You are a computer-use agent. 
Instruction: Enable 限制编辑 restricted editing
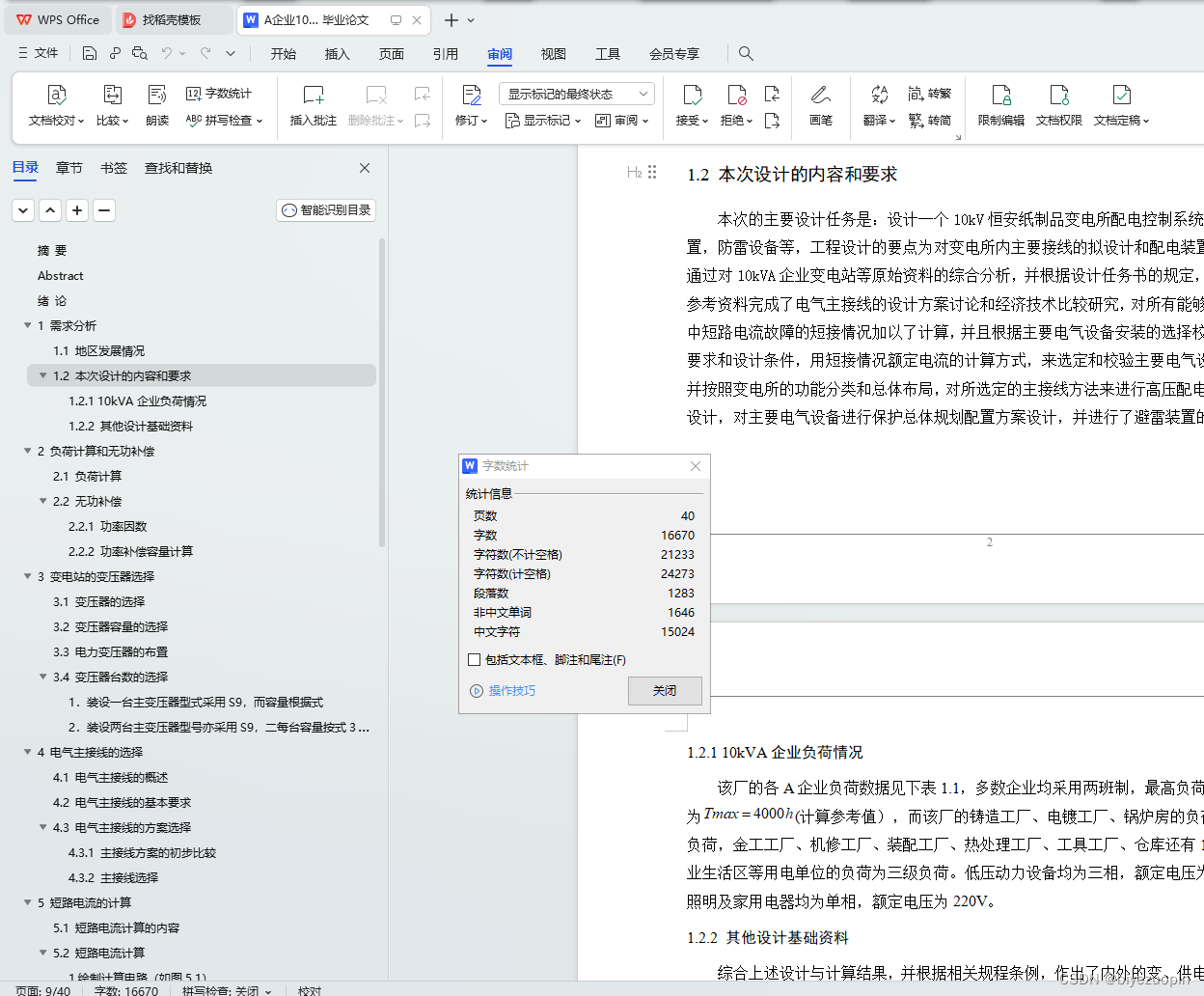point(1000,106)
